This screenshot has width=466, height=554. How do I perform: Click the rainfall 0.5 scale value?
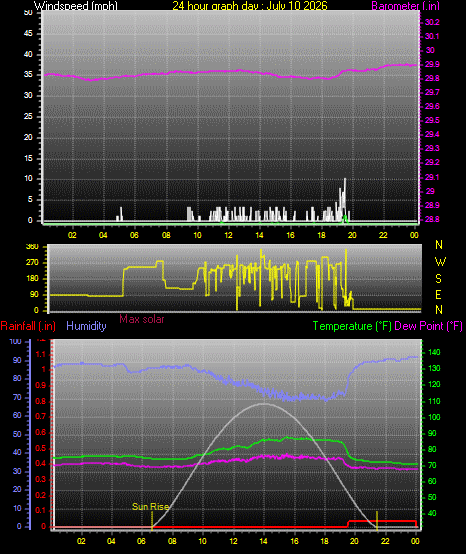[x=41, y=448]
